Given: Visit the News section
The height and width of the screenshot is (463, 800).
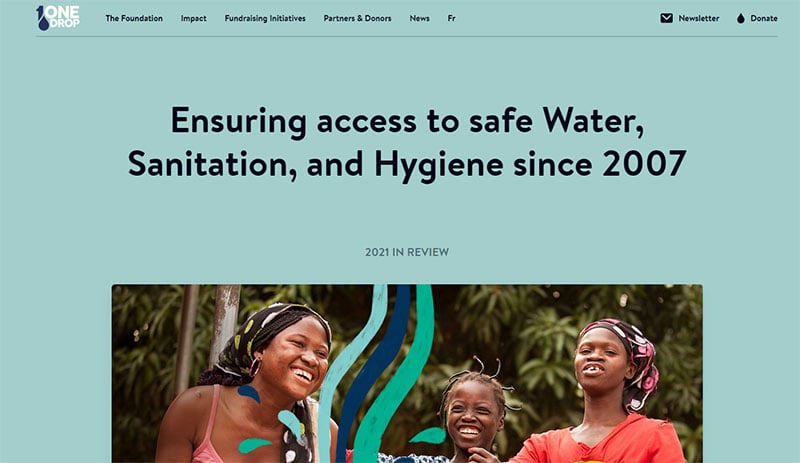Looking at the screenshot, I should 419,18.
